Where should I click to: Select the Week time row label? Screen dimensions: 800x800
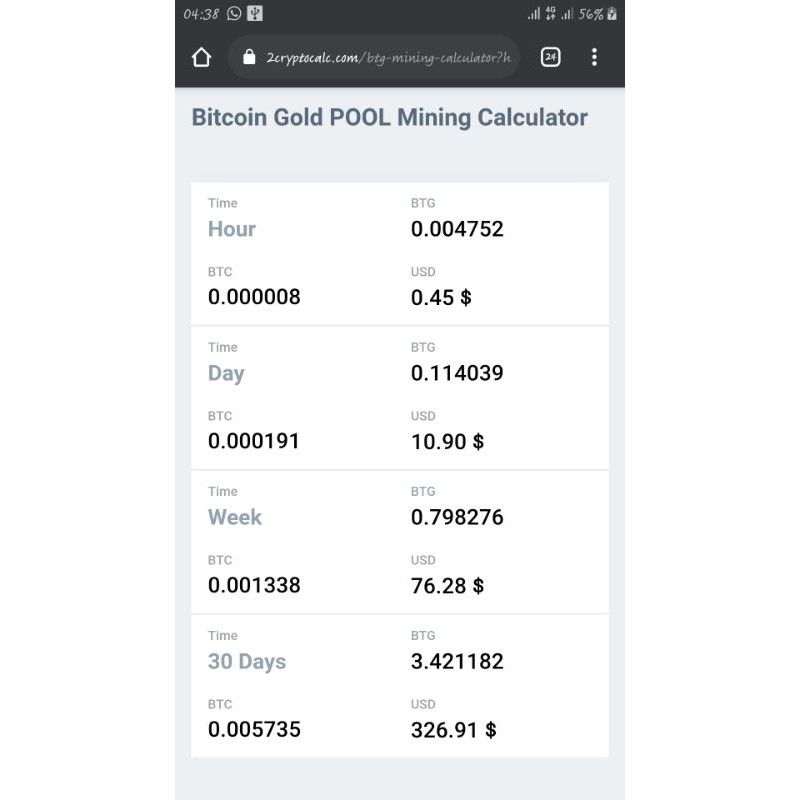click(235, 517)
